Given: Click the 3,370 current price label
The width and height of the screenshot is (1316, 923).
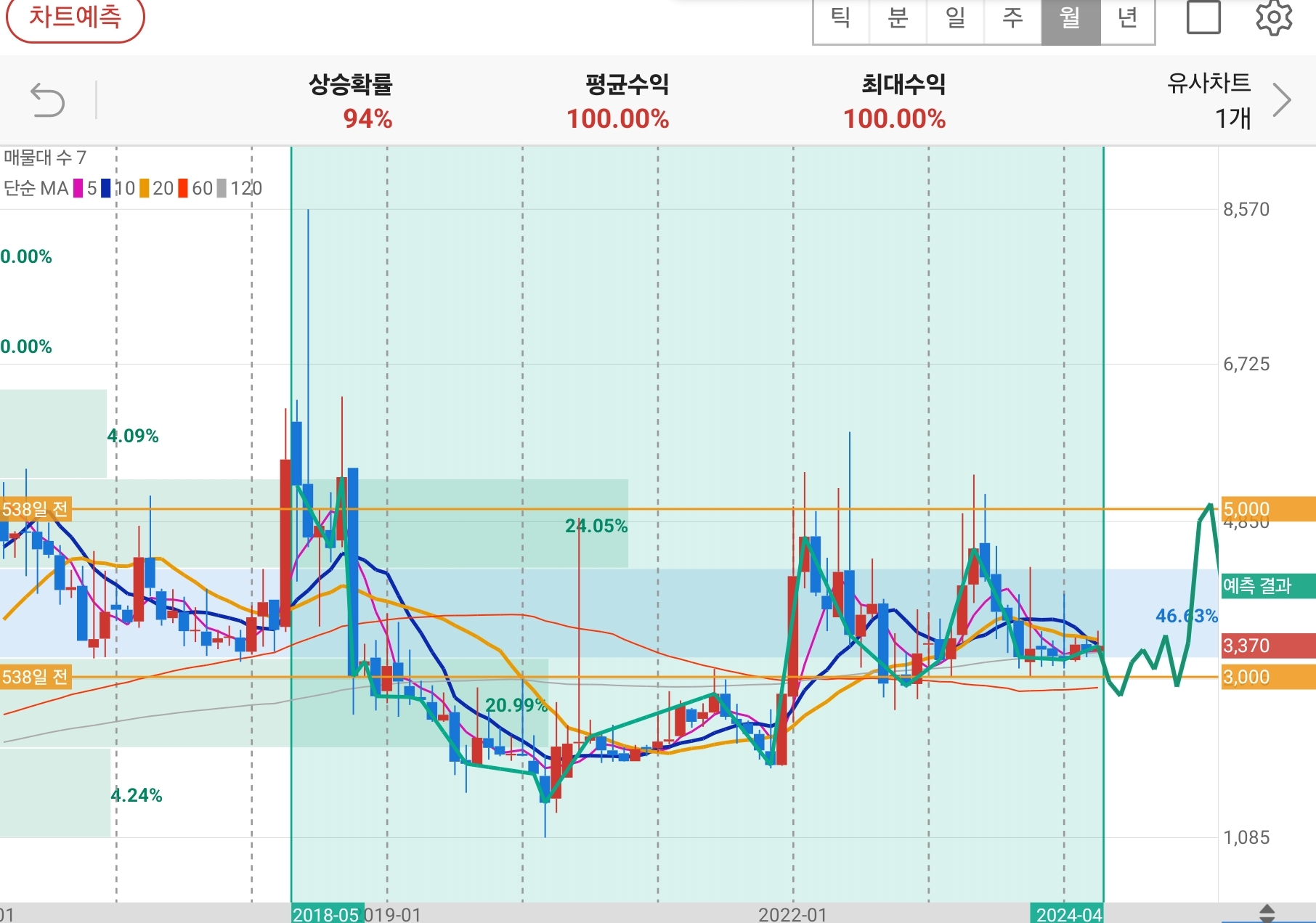Looking at the screenshot, I should (1268, 646).
